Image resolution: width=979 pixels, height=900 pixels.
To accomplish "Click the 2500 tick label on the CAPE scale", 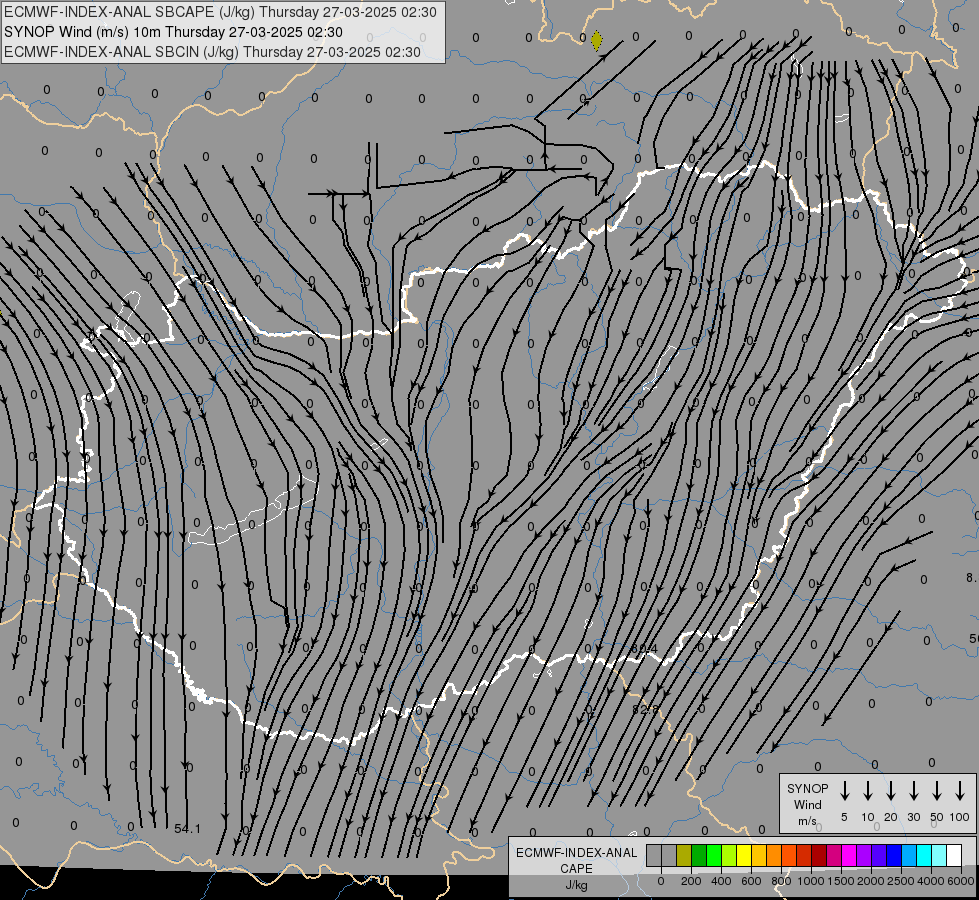I will click(900, 881).
